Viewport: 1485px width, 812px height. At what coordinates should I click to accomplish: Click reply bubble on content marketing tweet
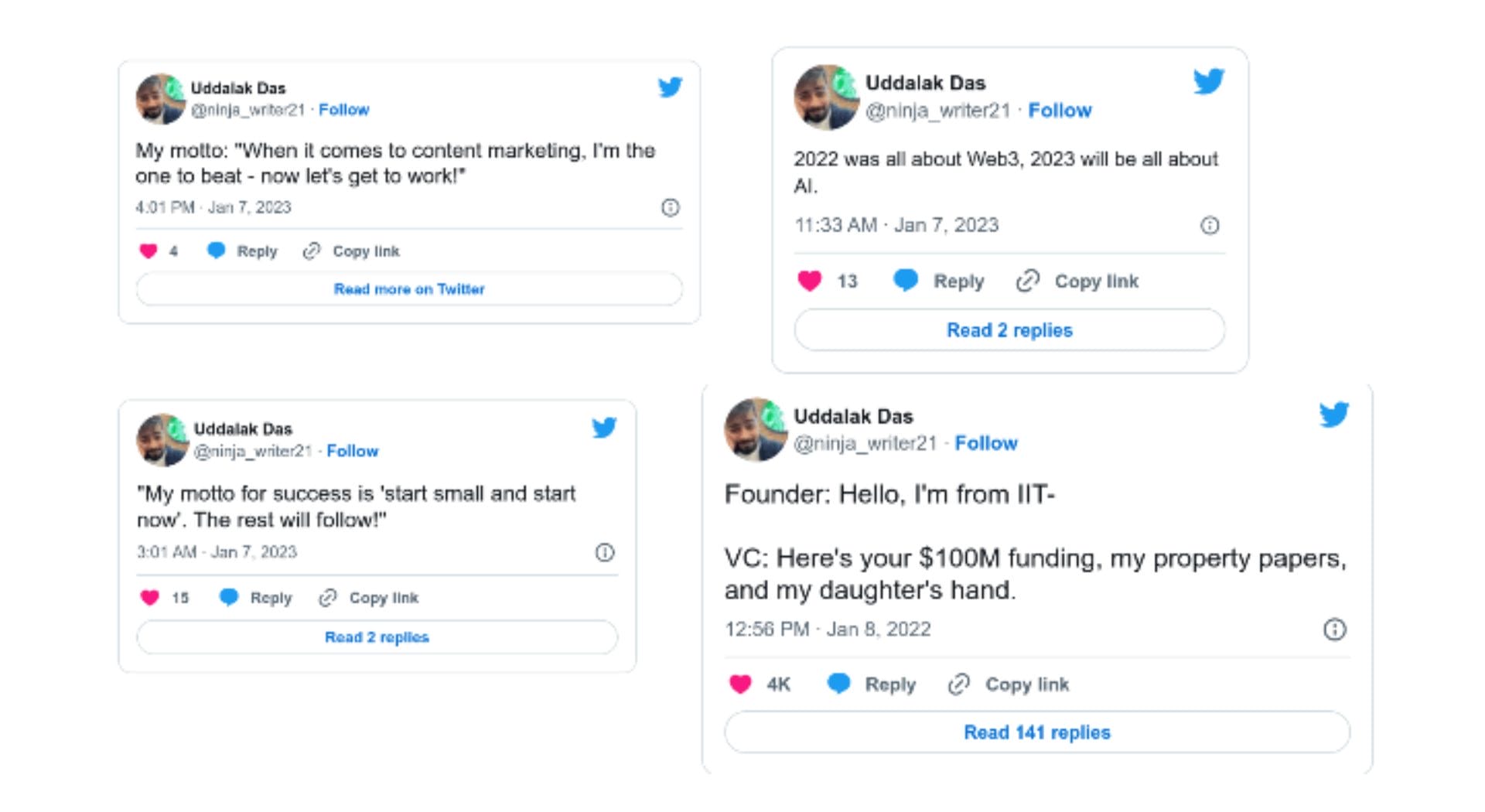217,251
